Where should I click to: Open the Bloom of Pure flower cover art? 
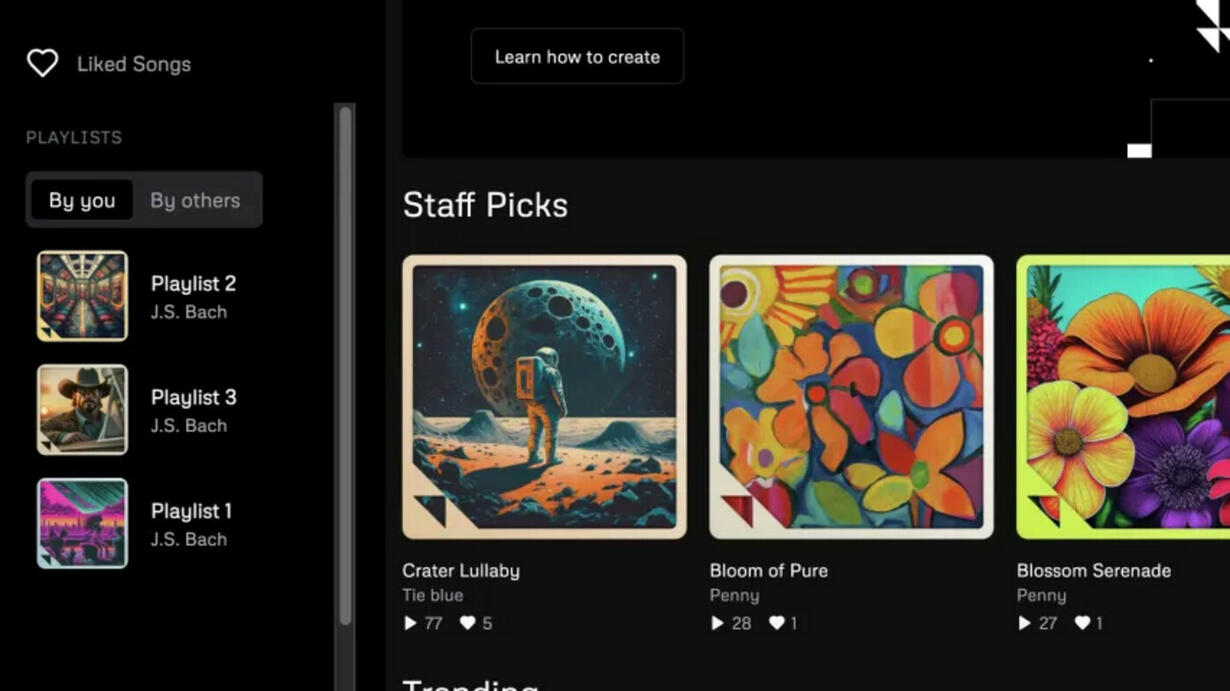click(851, 397)
